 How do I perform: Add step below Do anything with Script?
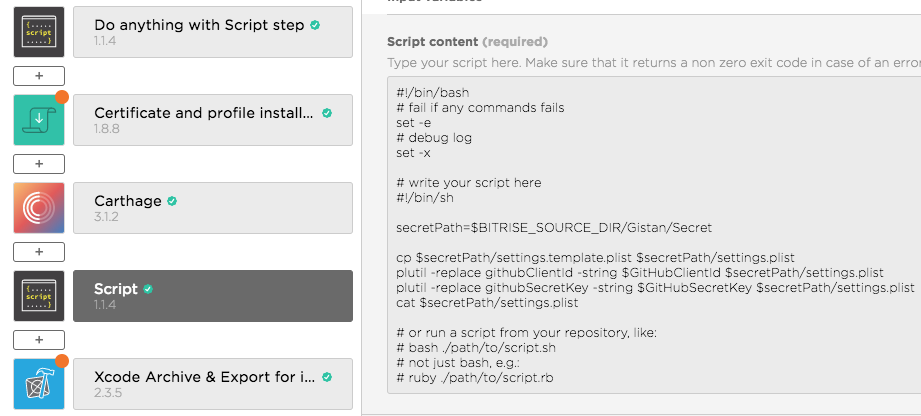tap(39, 75)
